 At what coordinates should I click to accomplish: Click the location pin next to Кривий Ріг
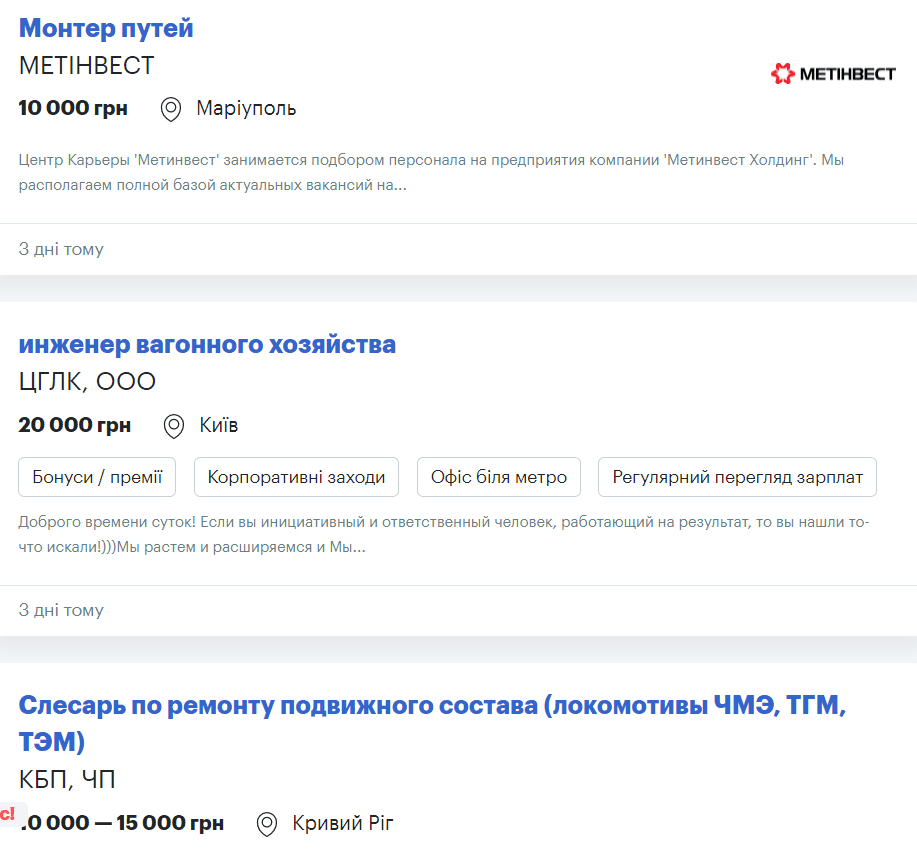pyautogui.click(x=266, y=824)
